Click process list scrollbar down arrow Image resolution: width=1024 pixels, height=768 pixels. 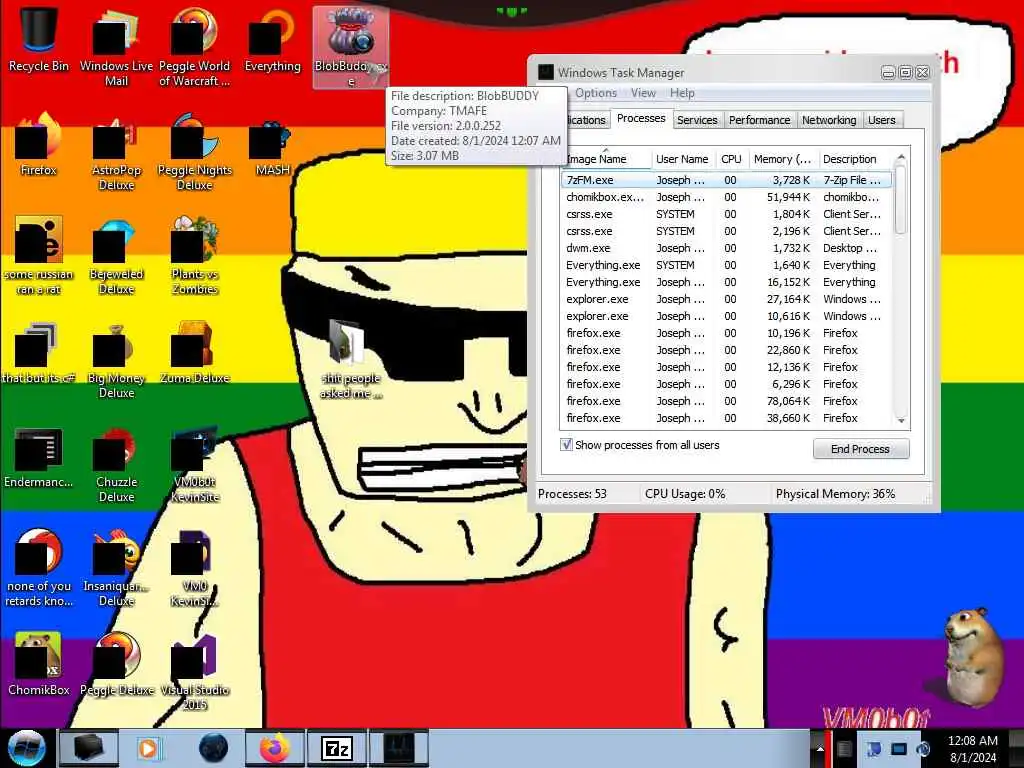click(901, 420)
